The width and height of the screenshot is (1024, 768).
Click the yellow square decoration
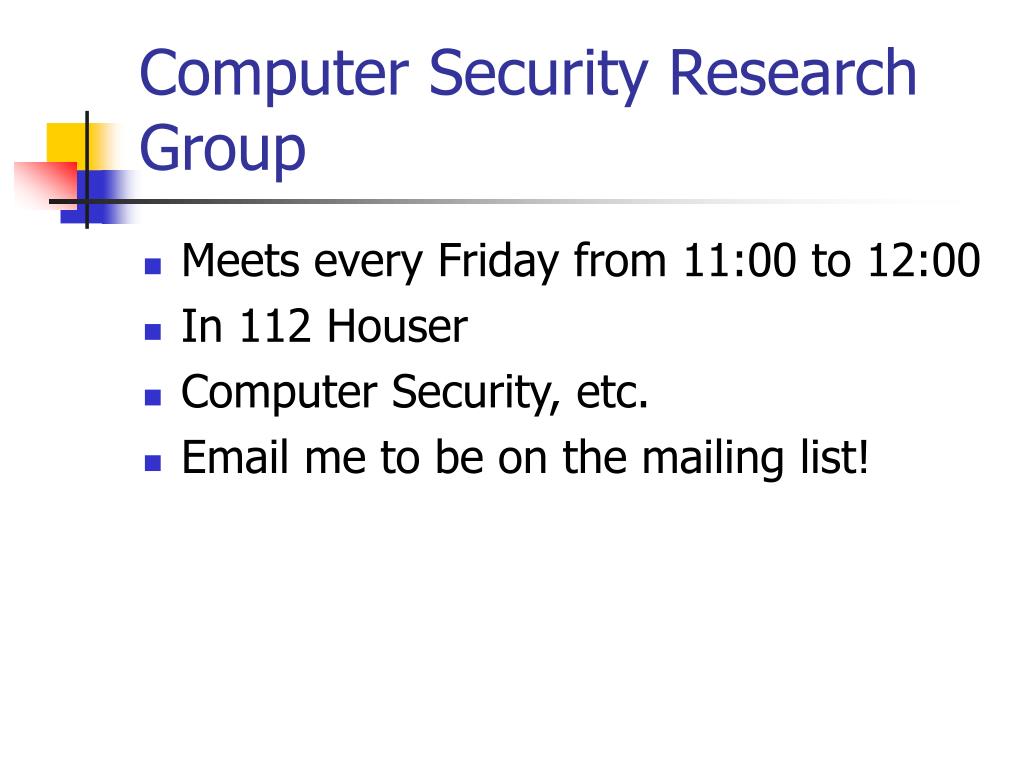[65, 142]
